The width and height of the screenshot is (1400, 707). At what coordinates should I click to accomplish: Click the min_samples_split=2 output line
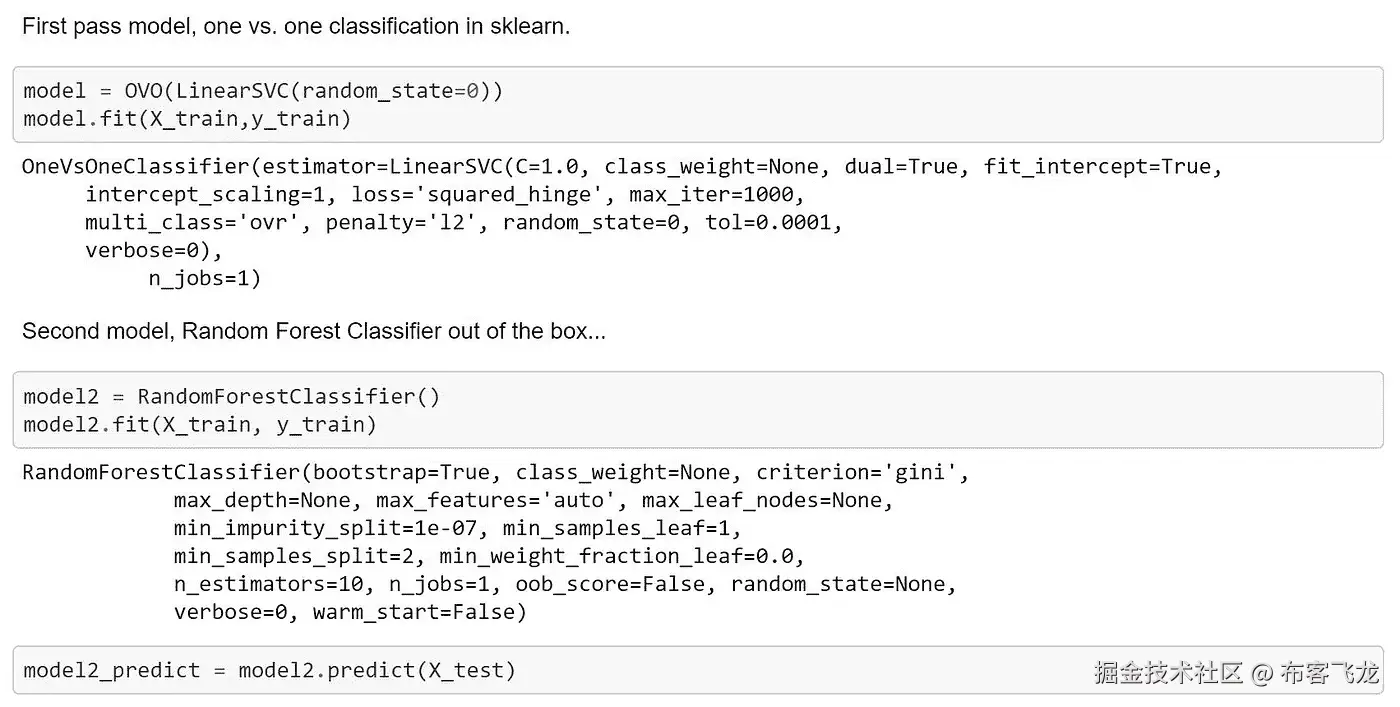488,556
